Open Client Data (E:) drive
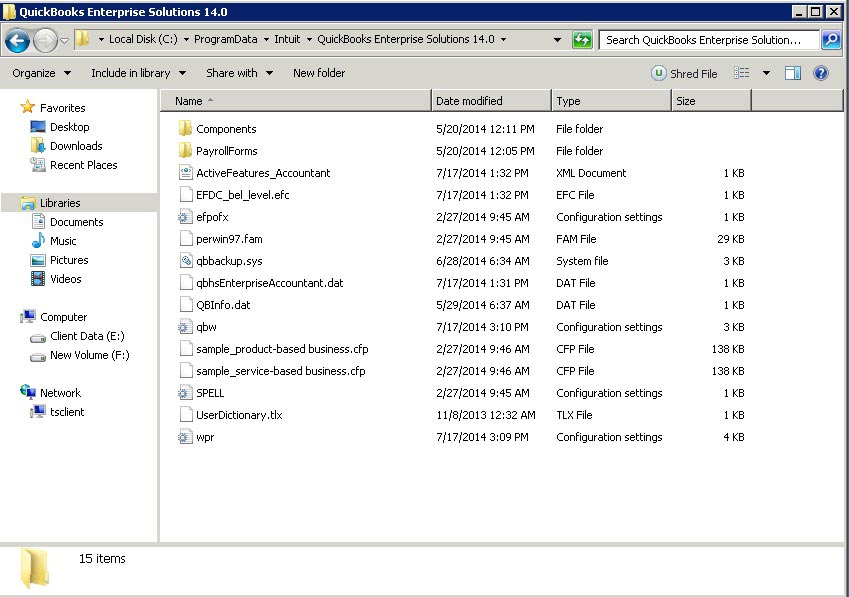Viewport: 849px width, 597px height. 87,336
